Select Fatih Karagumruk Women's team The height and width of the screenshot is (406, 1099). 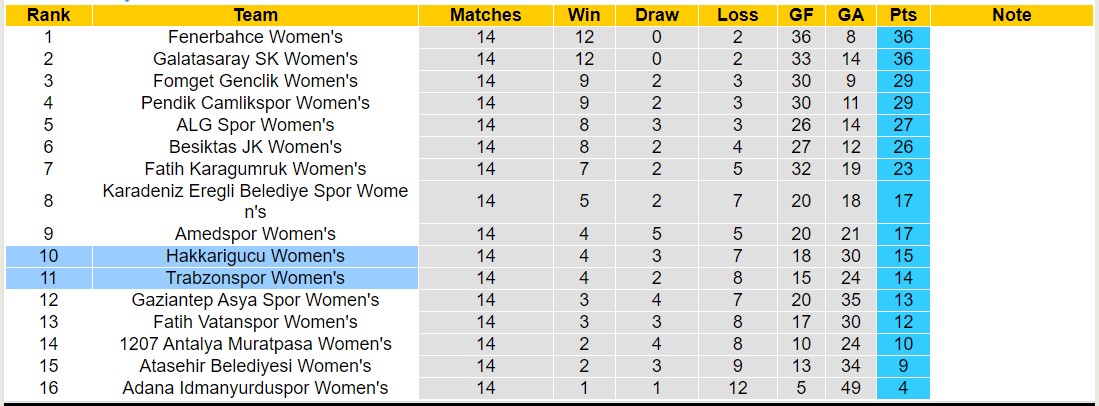[255, 169]
